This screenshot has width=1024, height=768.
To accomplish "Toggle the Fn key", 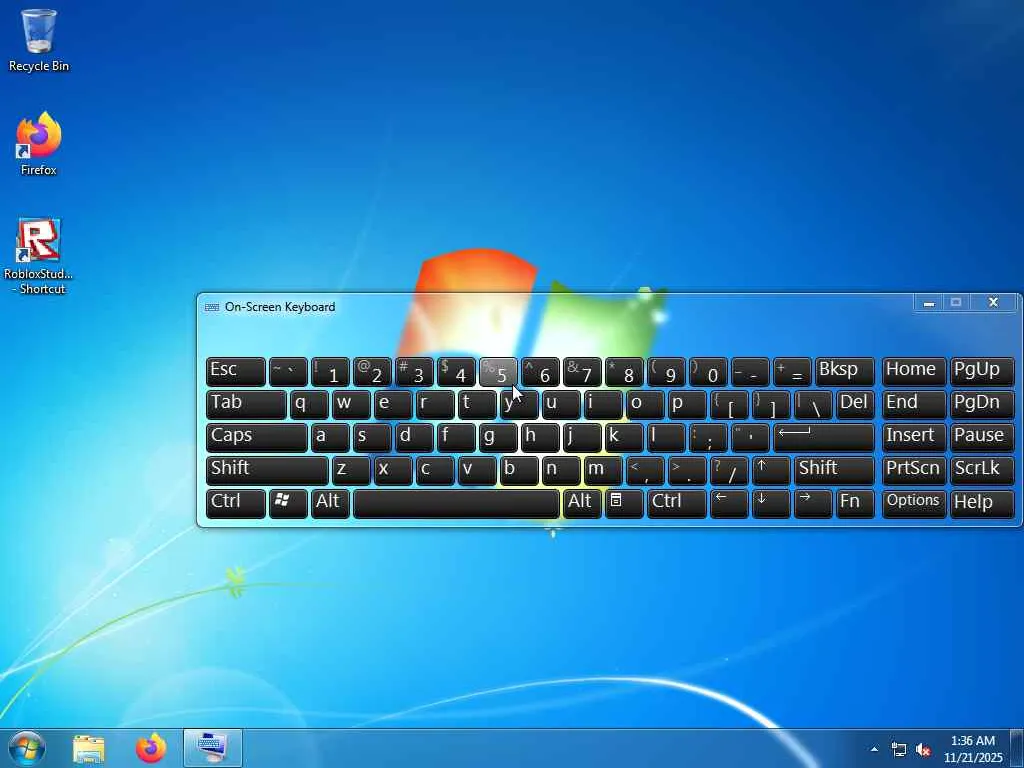I will (855, 503).
